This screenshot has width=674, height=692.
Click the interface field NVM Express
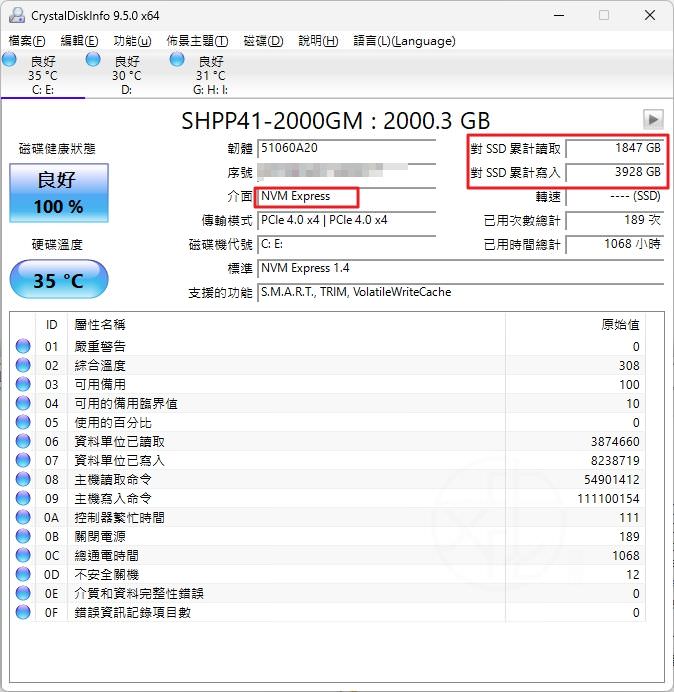[x=346, y=196]
